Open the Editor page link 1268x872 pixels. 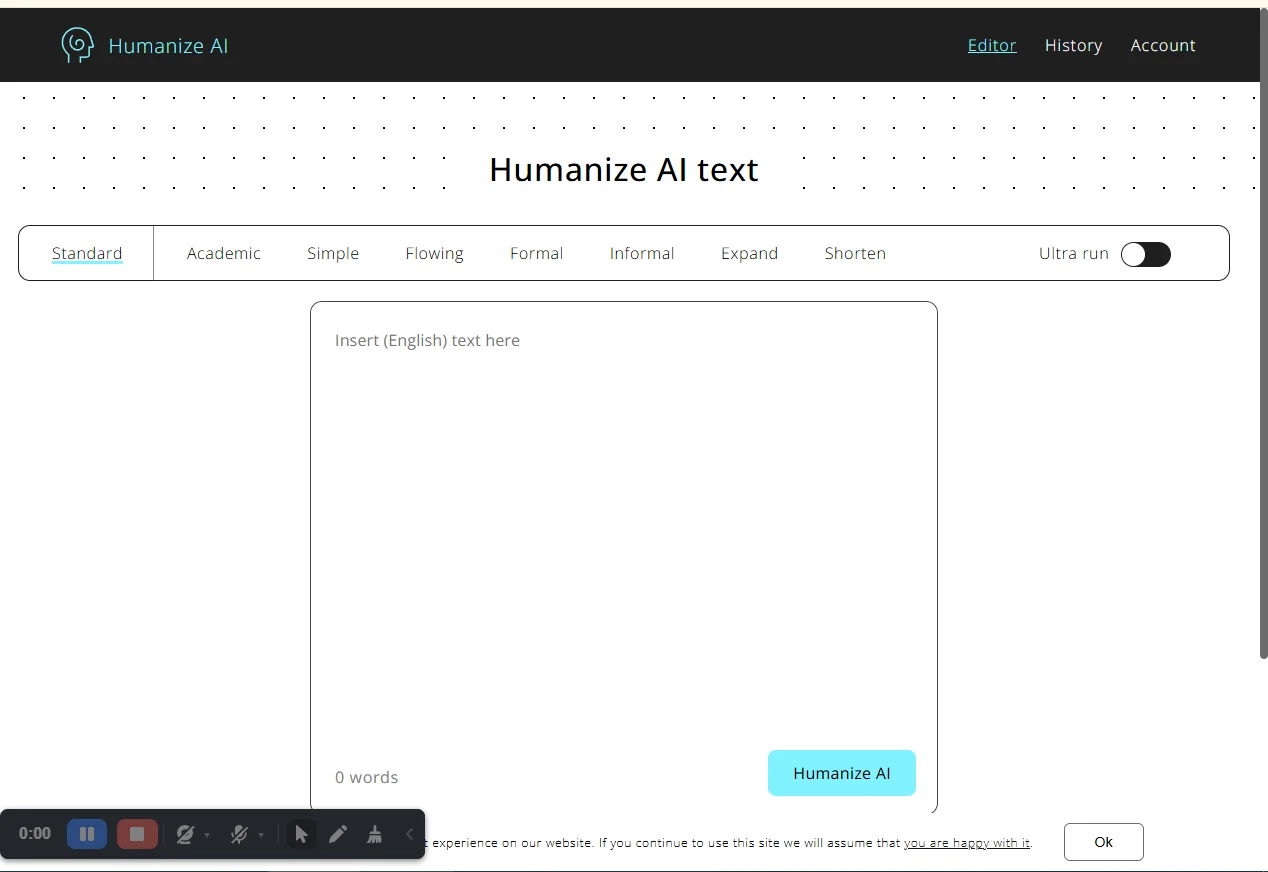(x=992, y=45)
